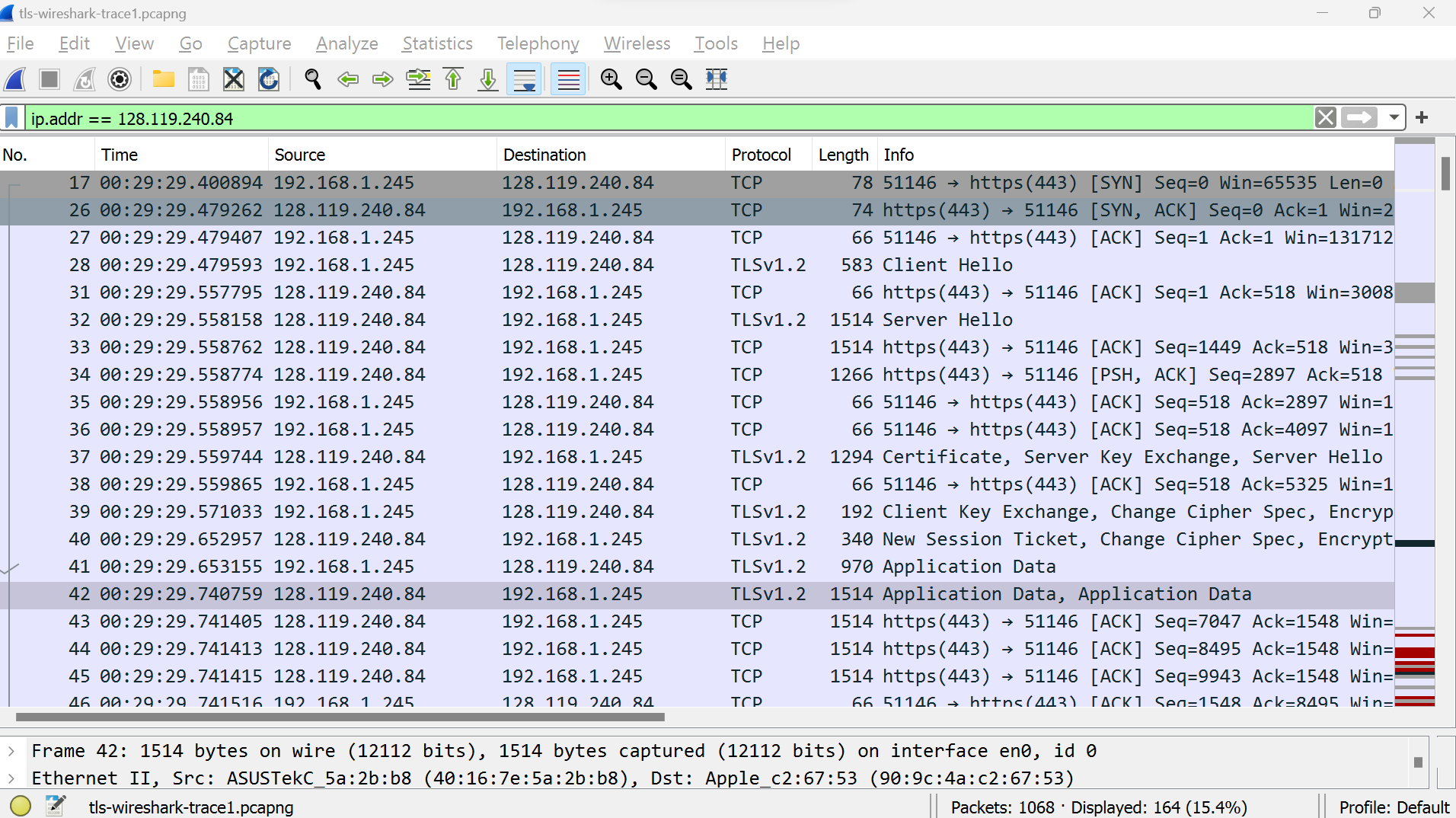
Task: Restart the current capture
Action: click(84, 79)
